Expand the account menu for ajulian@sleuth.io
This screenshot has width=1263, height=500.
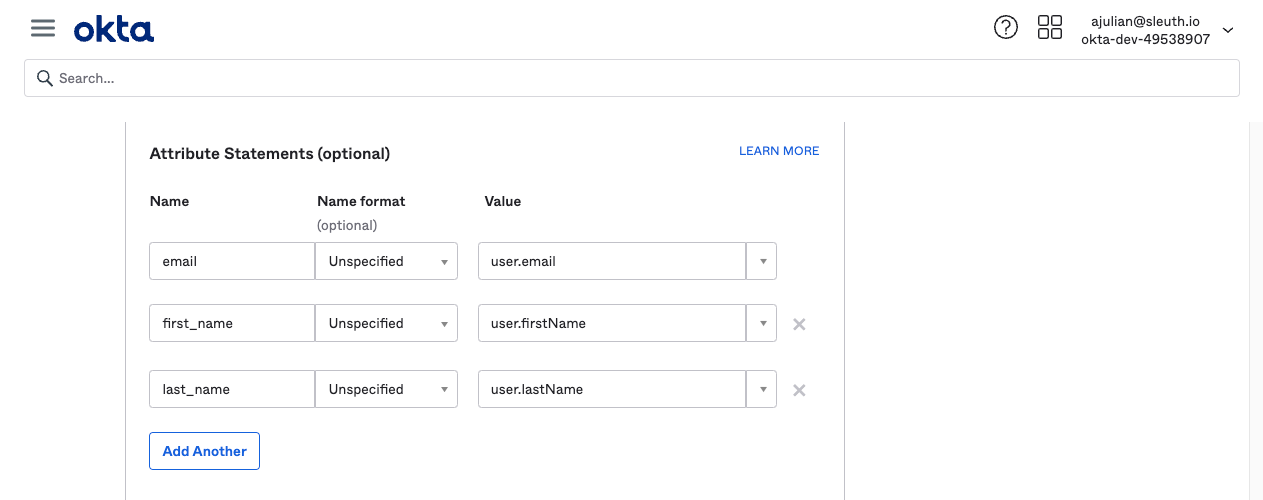(1228, 30)
